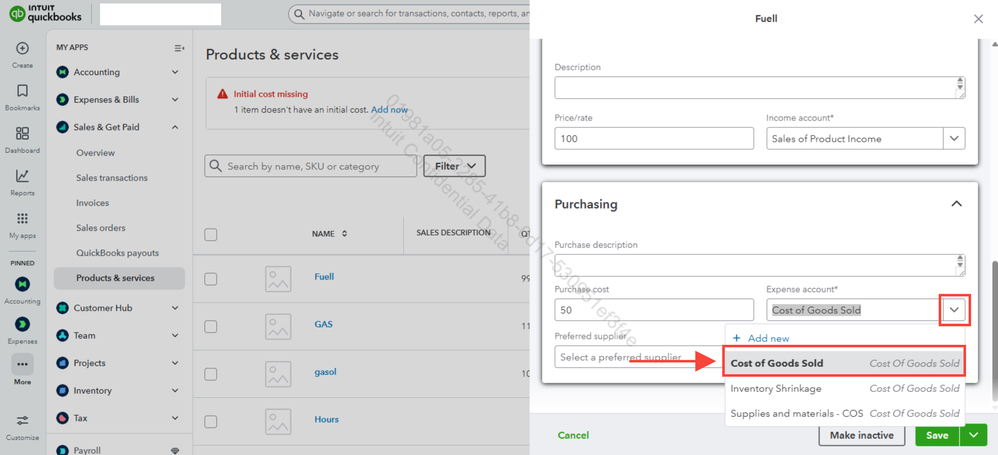This screenshot has height=455, width=998.
Task: Click the gasol product image placeholder
Action: (278, 374)
